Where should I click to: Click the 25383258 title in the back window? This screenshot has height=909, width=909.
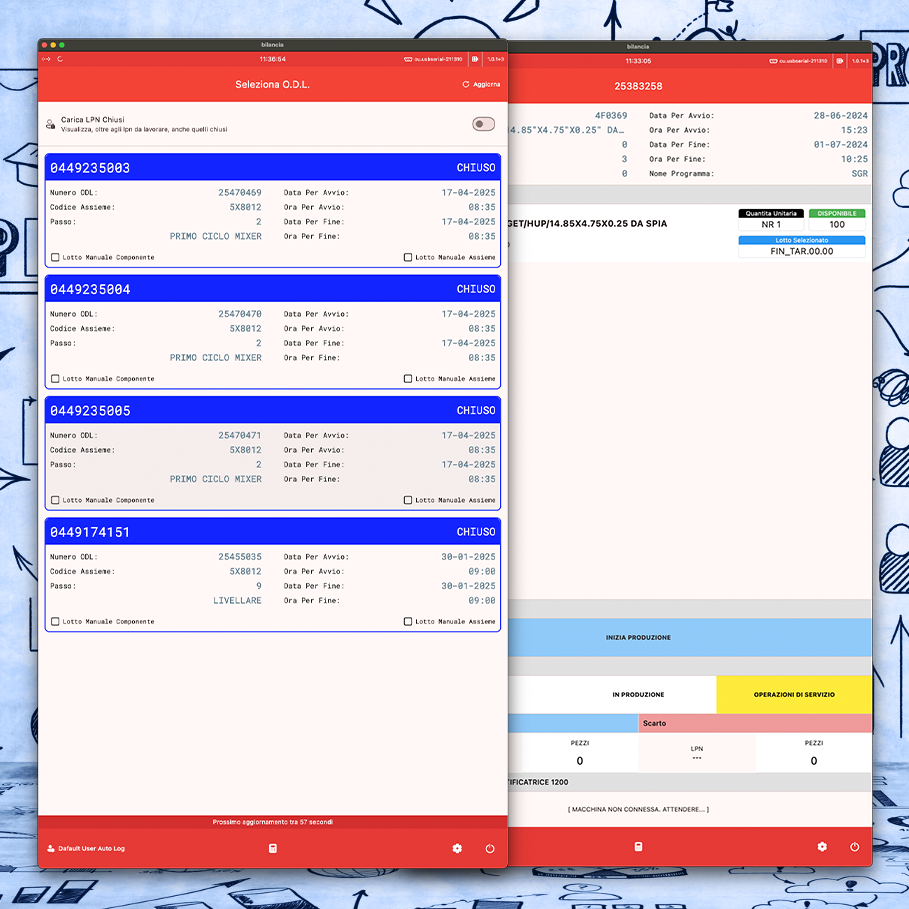(x=638, y=86)
